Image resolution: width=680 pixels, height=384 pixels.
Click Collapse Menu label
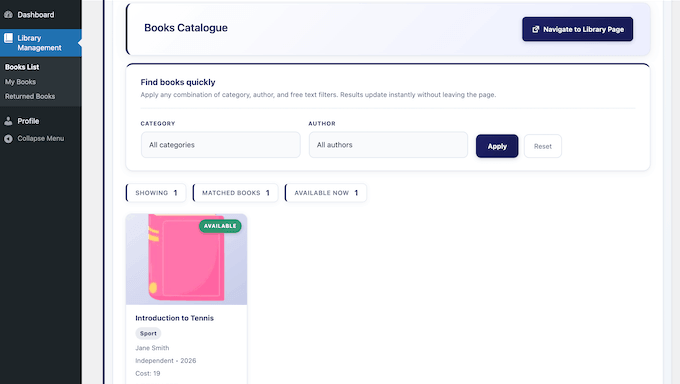point(41,138)
